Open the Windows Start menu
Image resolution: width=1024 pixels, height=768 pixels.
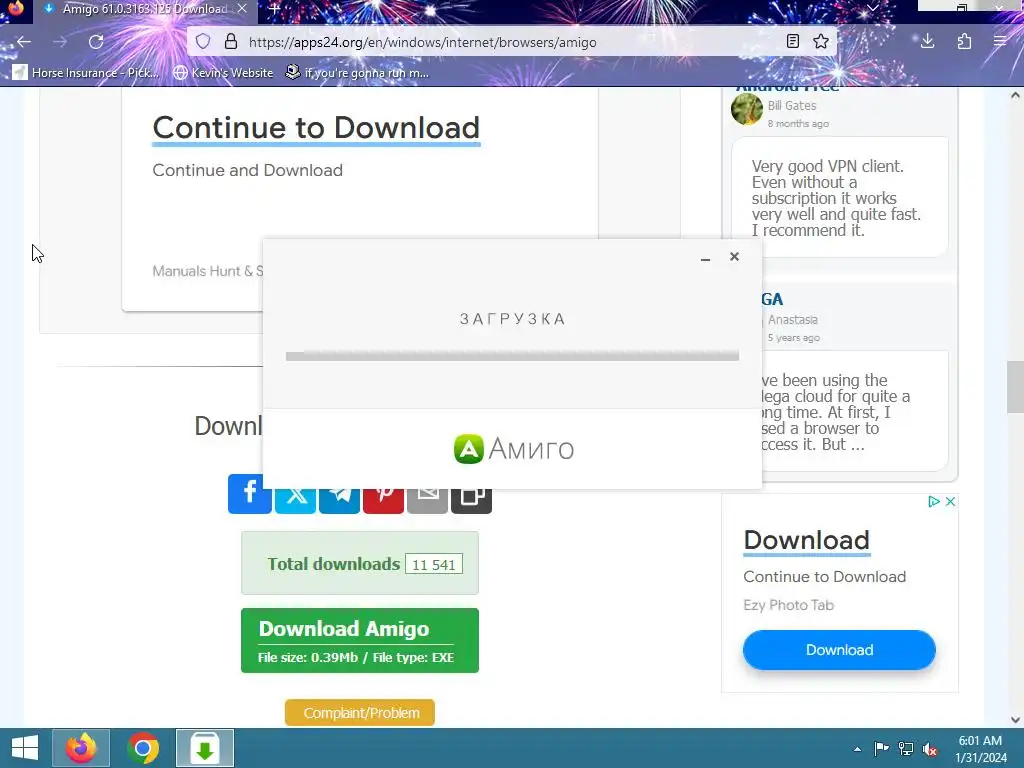click(x=25, y=748)
